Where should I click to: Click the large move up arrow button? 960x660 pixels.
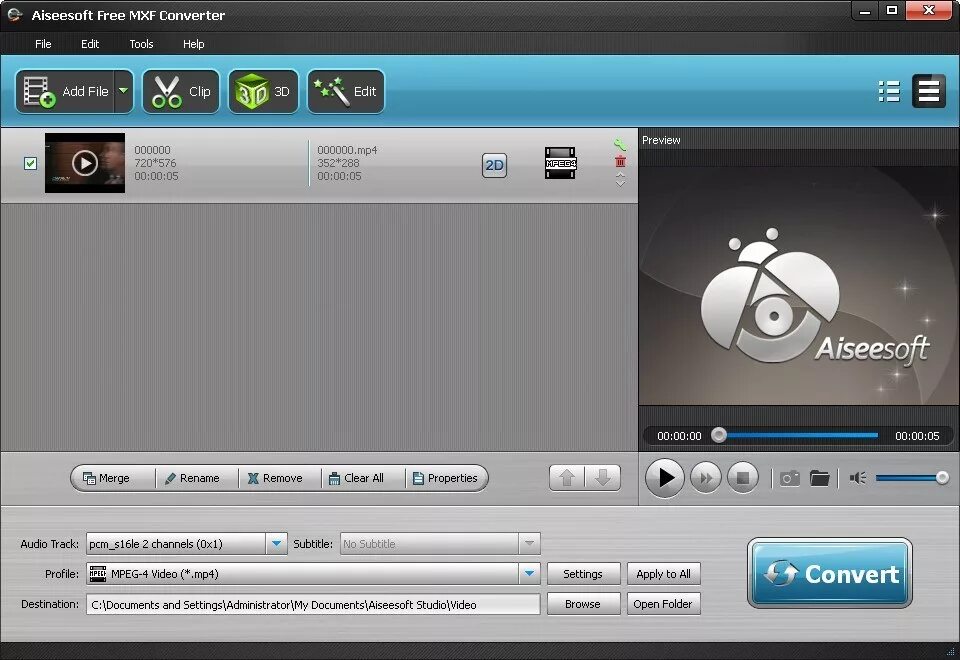tap(567, 478)
